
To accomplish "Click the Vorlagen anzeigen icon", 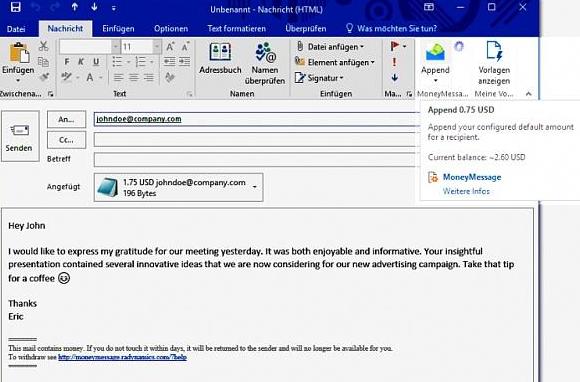I will pyautogui.click(x=494, y=51).
